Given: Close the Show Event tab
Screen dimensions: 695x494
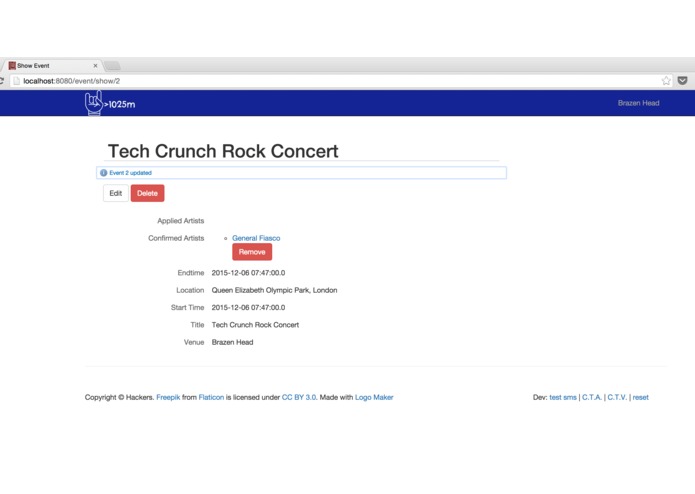Looking at the screenshot, I should point(95,66).
